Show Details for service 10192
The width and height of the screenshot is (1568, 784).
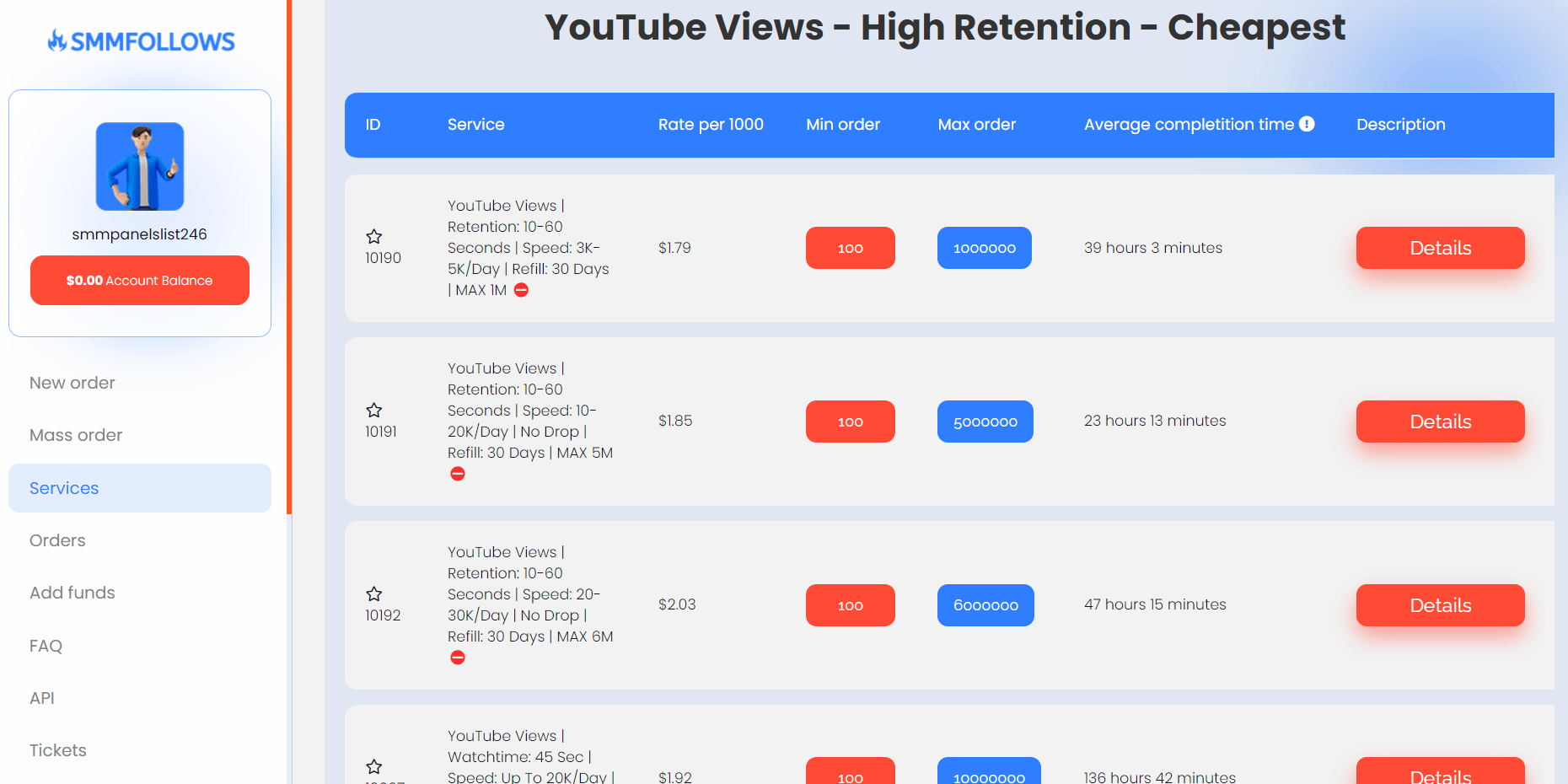coord(1440,605)
